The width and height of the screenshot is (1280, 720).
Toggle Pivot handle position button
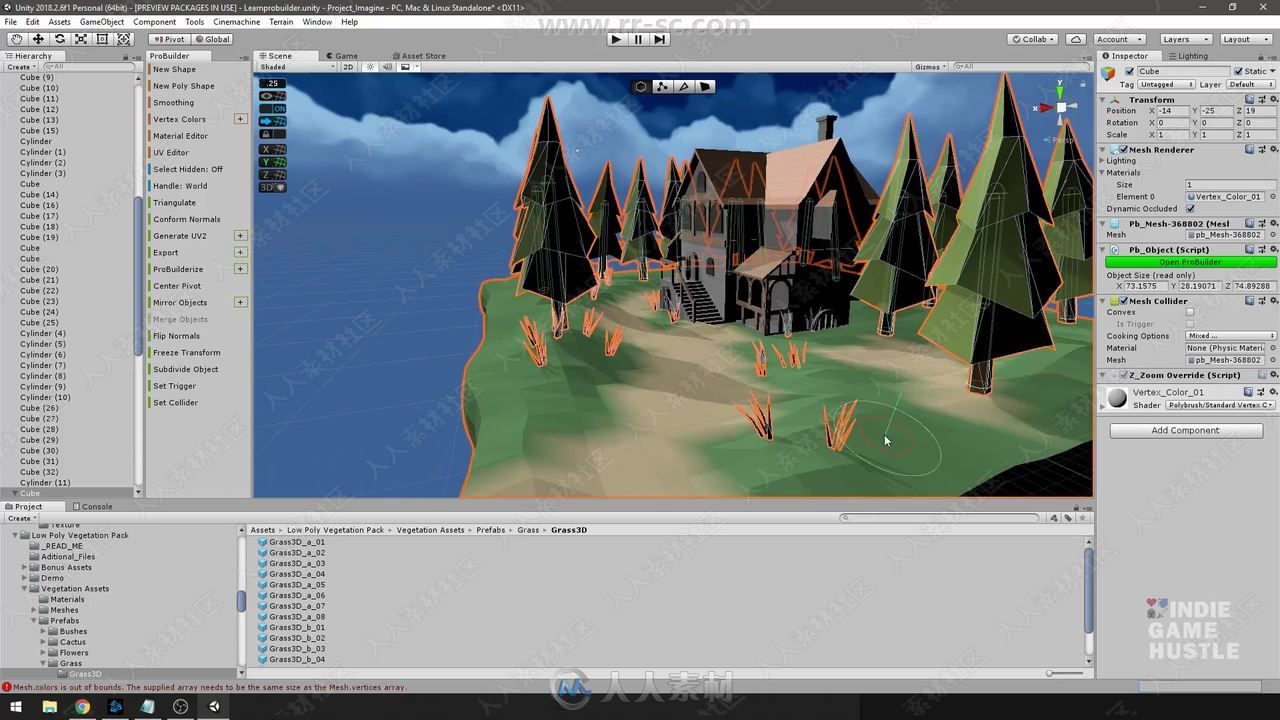pyautogui.click(x=169, y=39)
